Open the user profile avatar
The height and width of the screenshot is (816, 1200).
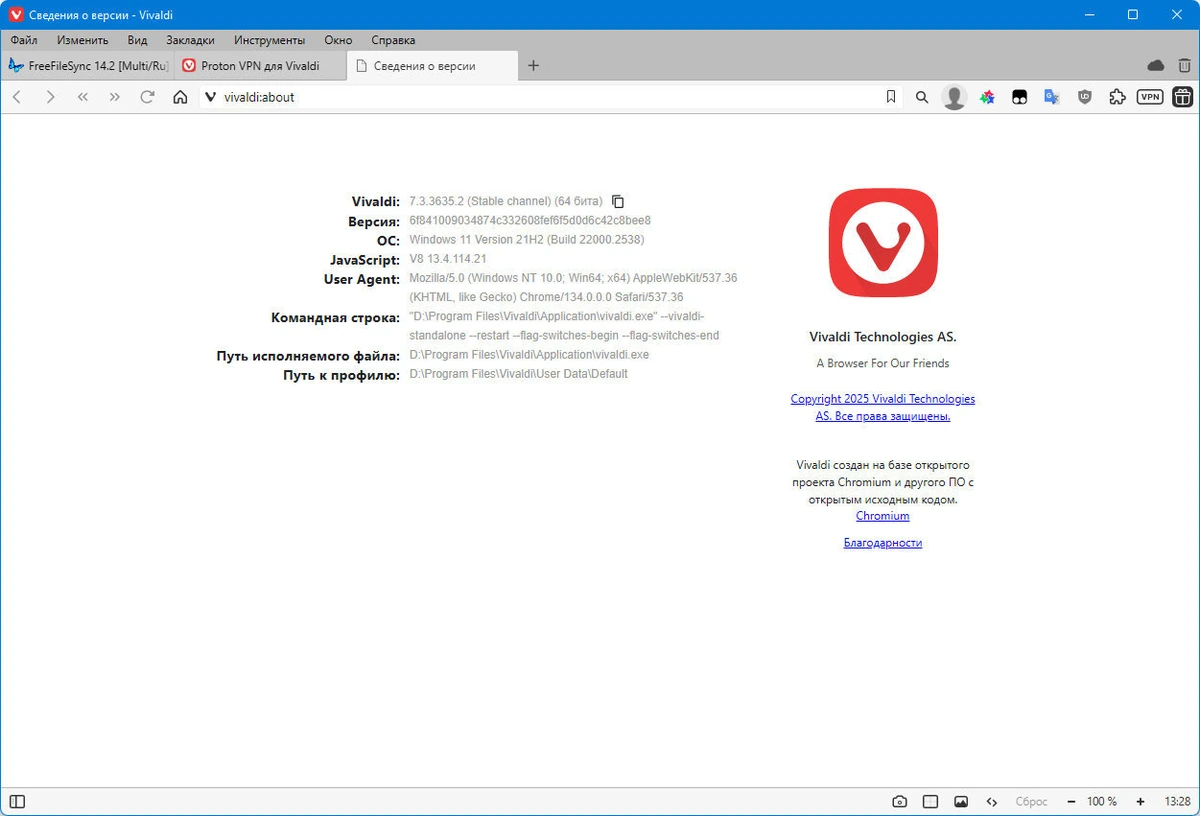click(x=955, y=97)
